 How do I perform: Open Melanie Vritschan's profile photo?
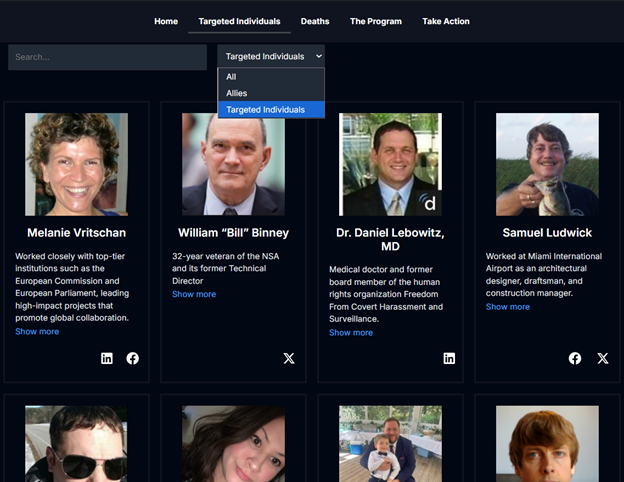point(76,164)
